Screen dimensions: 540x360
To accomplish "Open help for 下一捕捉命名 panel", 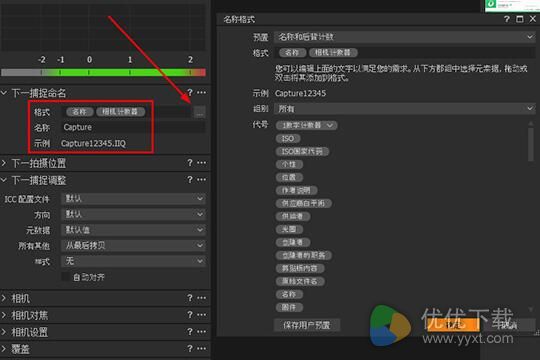I will (190, 92).
